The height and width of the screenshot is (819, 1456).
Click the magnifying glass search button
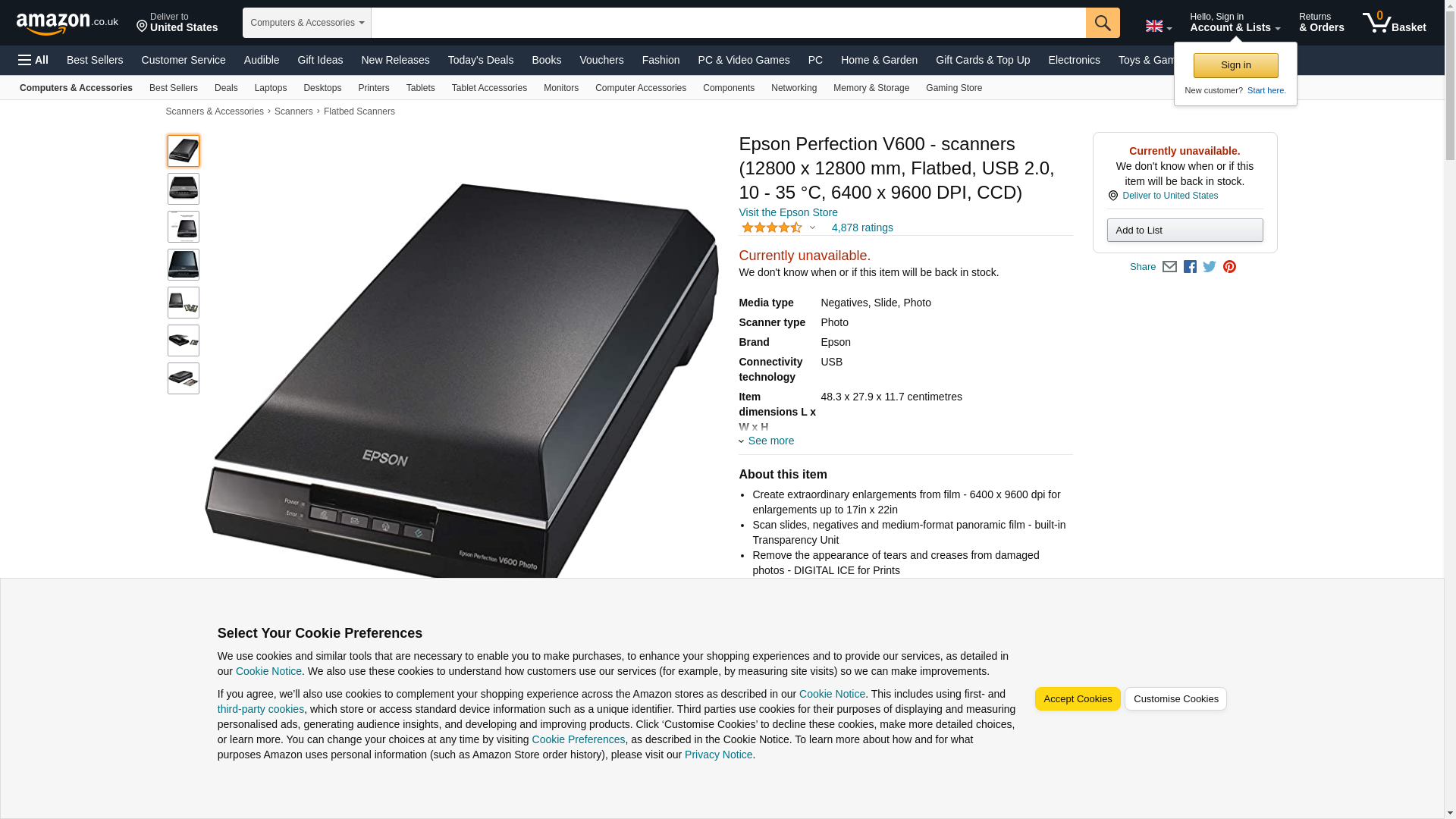pyautogui.click(x=1103, y=23)
